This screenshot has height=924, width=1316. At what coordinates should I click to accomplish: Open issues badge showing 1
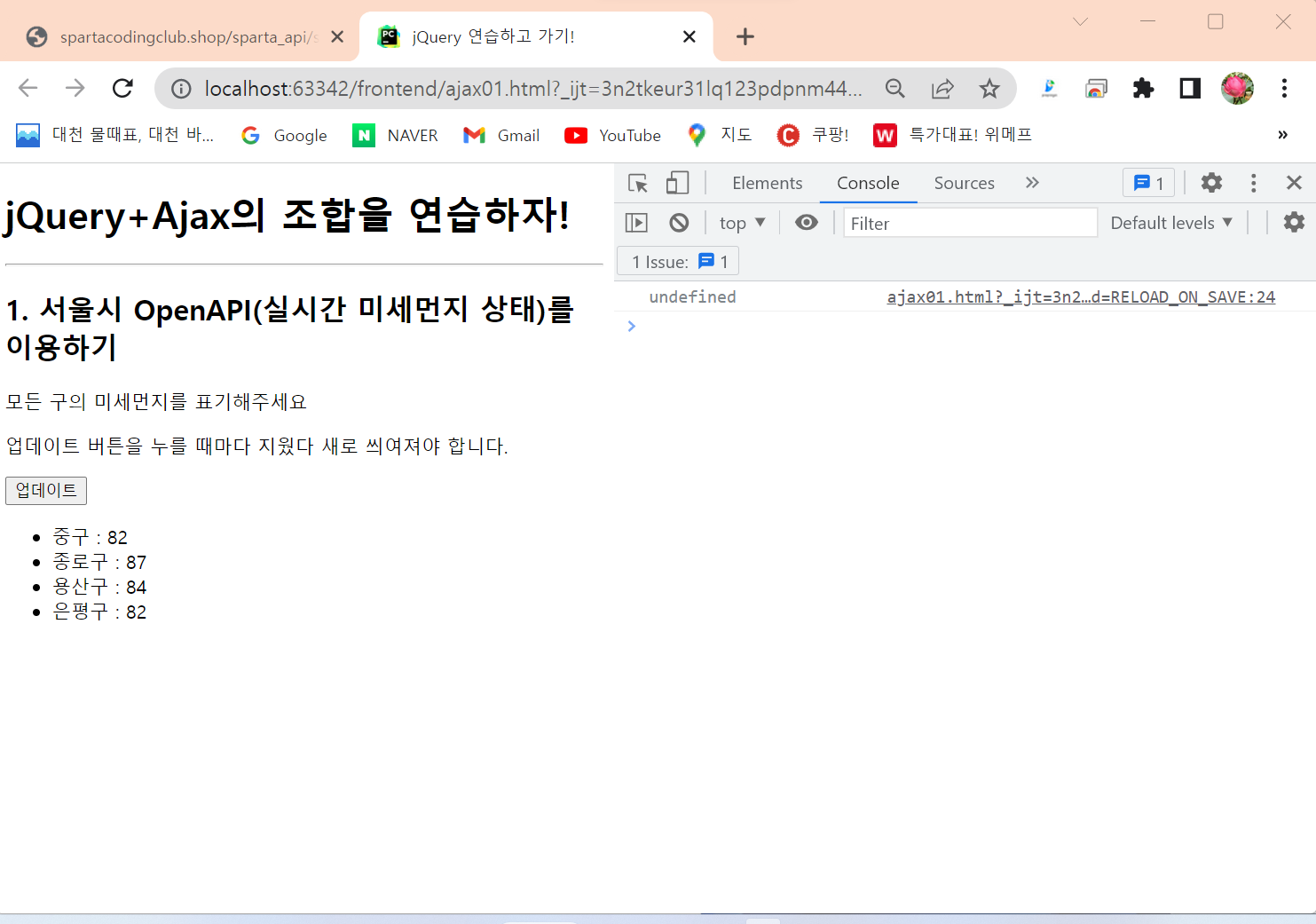click(x=1148, y=183)
